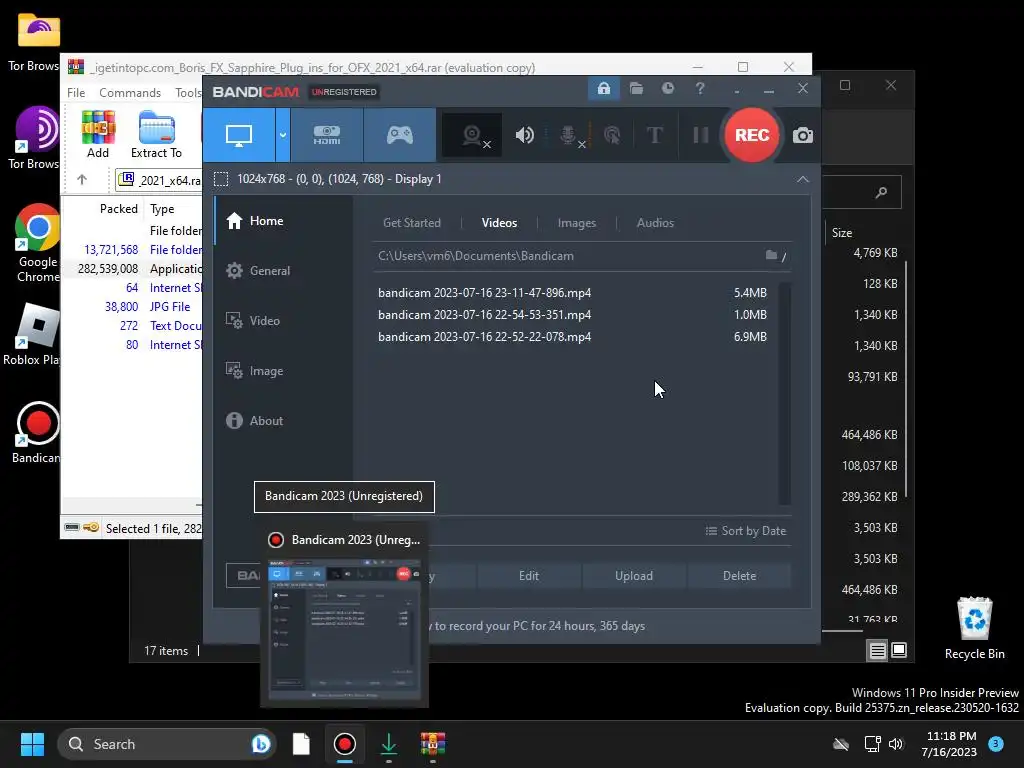Image resolution: width=1024 pixels, height=768 pixels.
Task: Select bandicam 2023-07-16 23-11-47-896.mp4
Action: 572,293
